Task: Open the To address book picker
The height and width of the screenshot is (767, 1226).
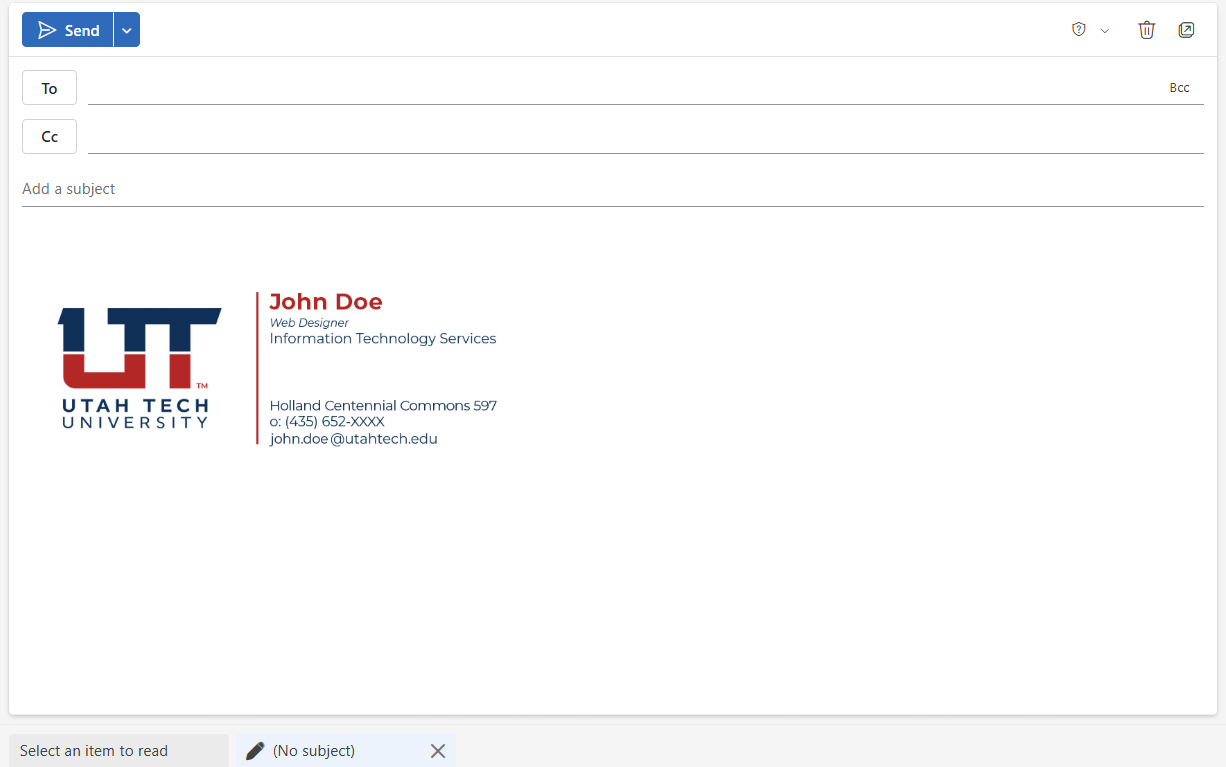Action: click(49, 87)
